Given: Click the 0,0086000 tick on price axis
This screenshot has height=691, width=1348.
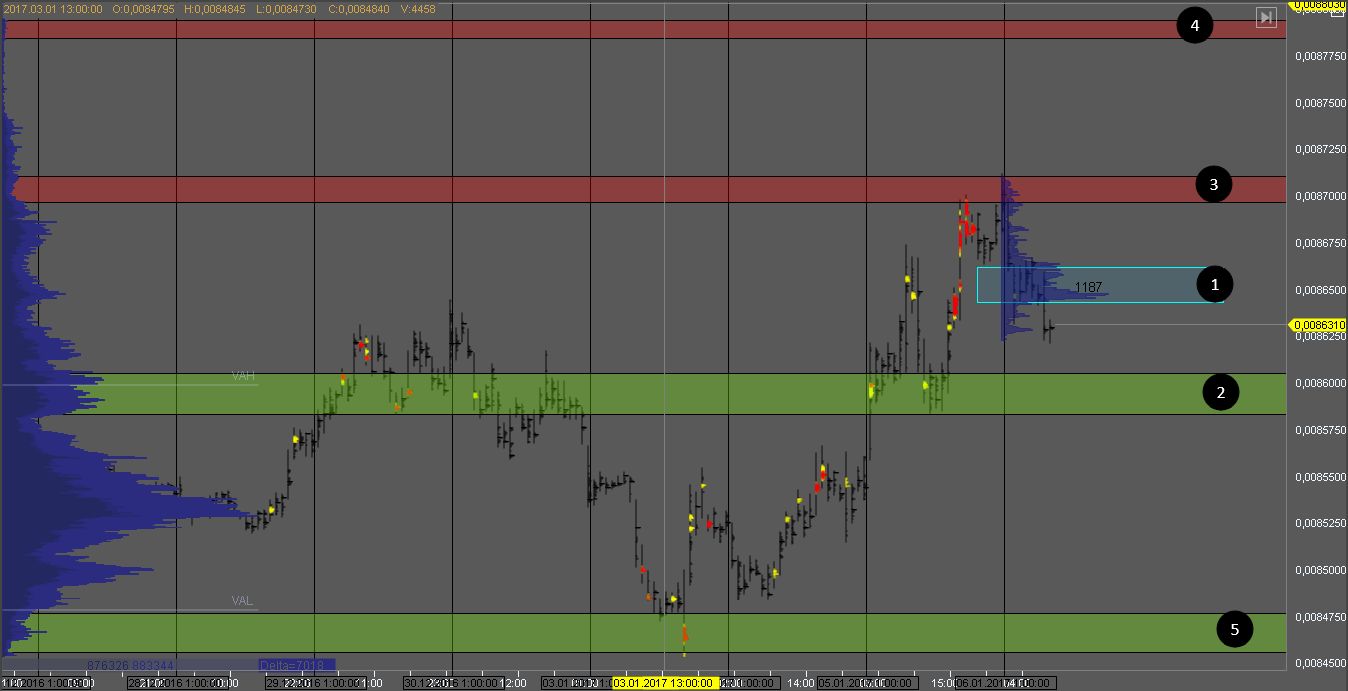Looking at the screenshot, I should point(1318,383).
